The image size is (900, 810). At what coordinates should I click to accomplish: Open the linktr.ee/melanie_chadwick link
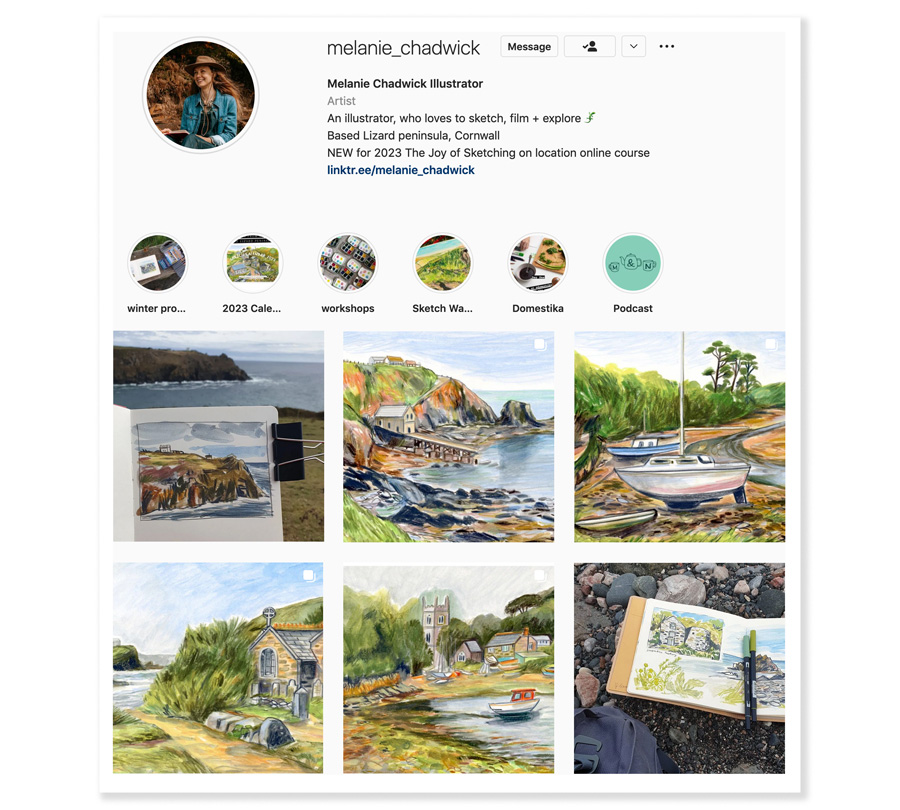401,170
